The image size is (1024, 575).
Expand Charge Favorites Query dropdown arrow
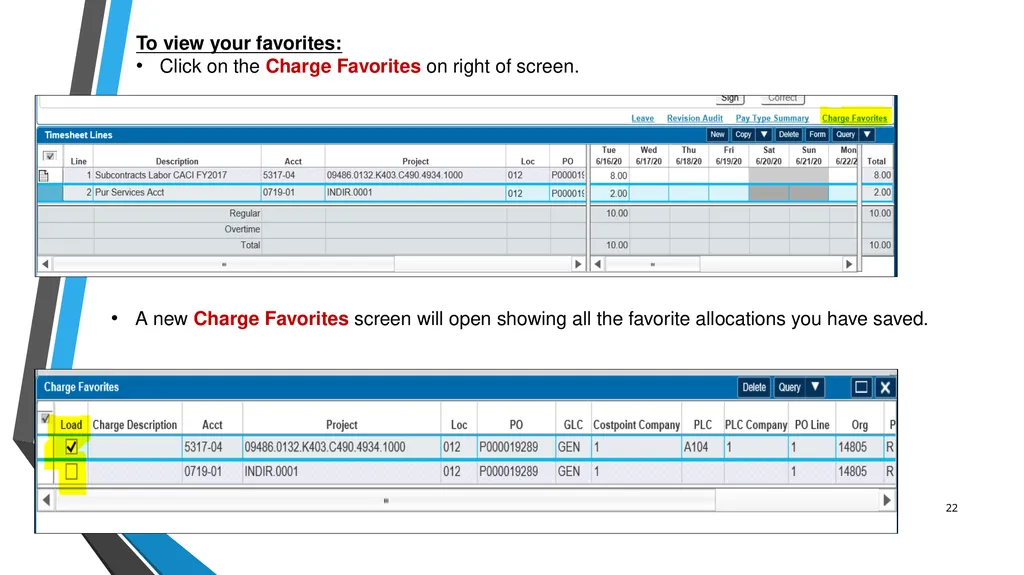pyautogui.click(x=815, y=387)
